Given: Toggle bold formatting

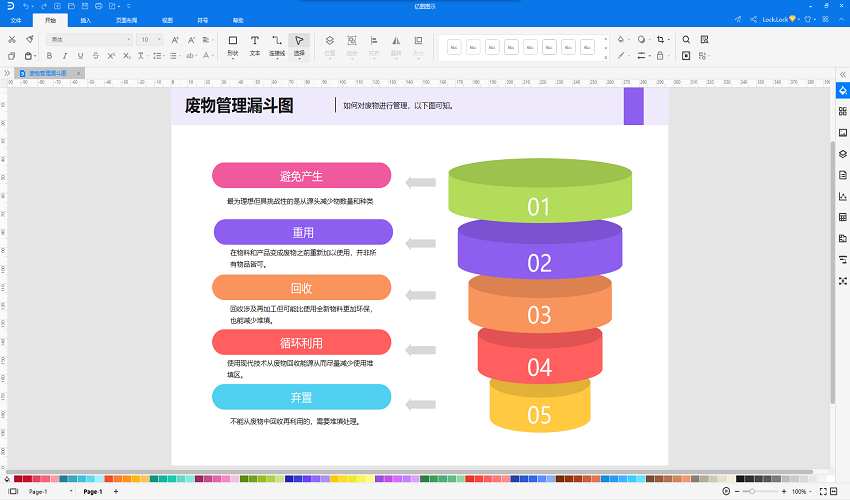Looking at the screenshot, I should pos(49,56).
